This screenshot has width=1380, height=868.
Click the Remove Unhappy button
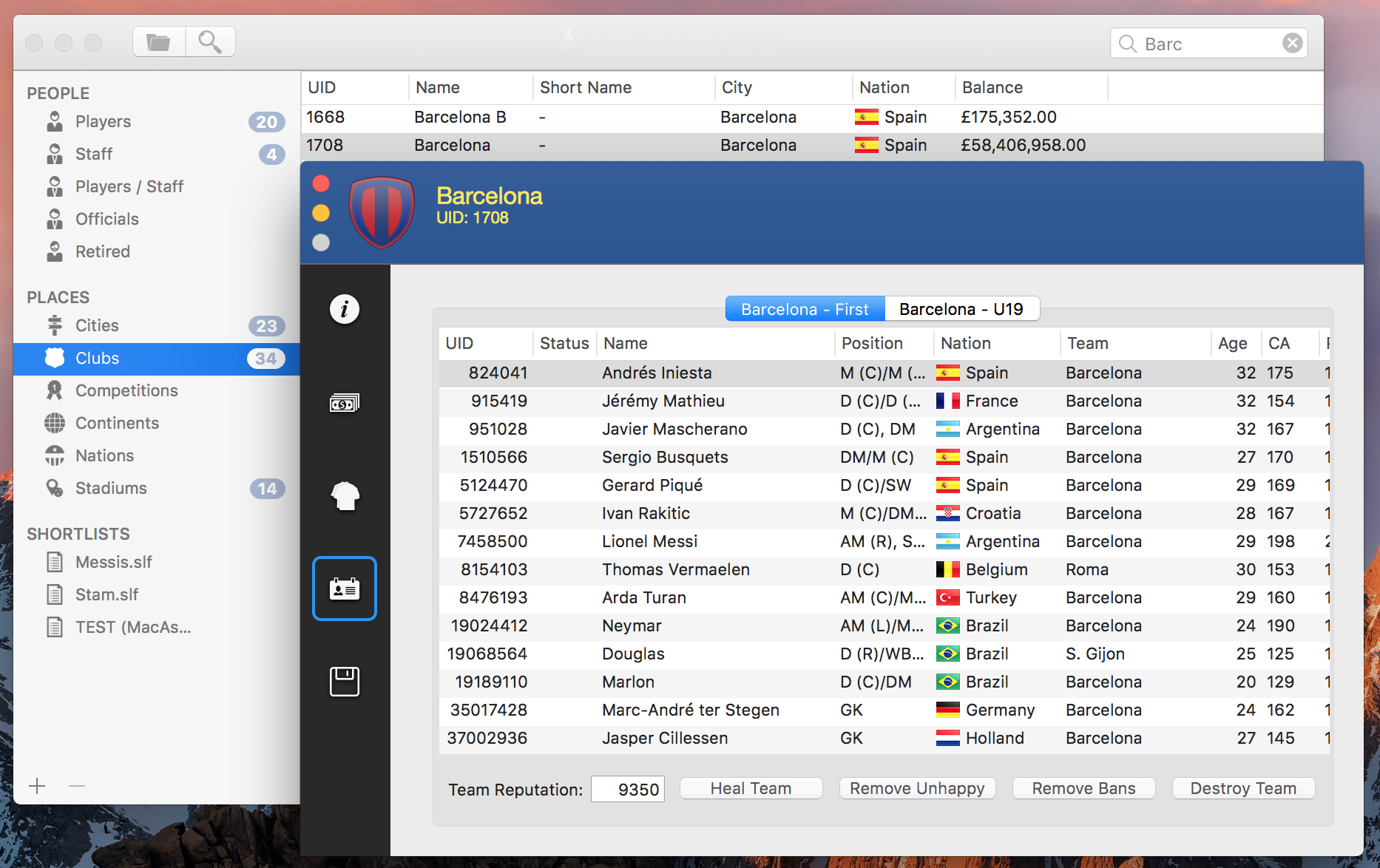[x=917, y=788]
